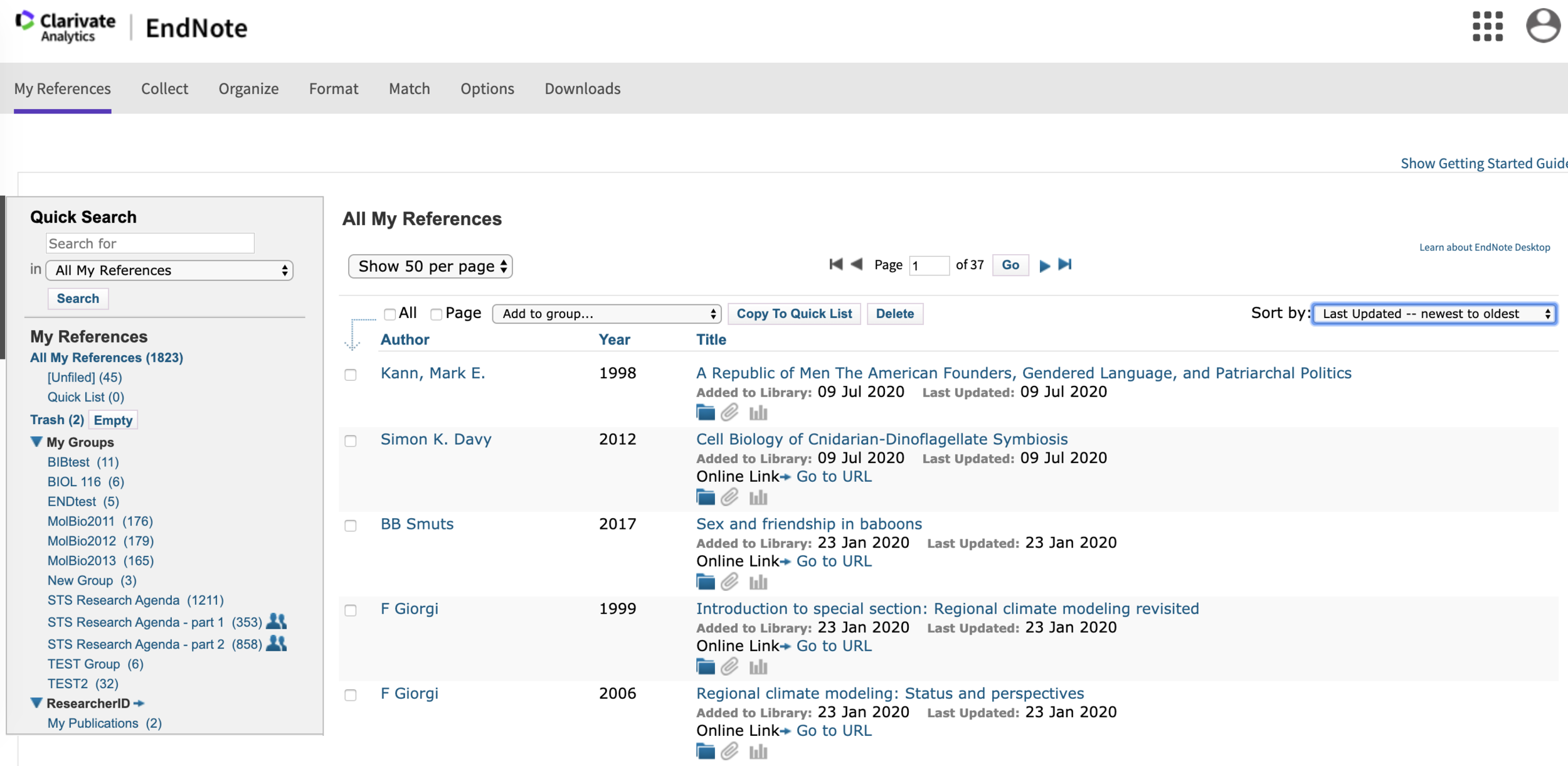Jump to first page arrow
1568x766 pixels.
pyautogui.click(x=835, y=265)
